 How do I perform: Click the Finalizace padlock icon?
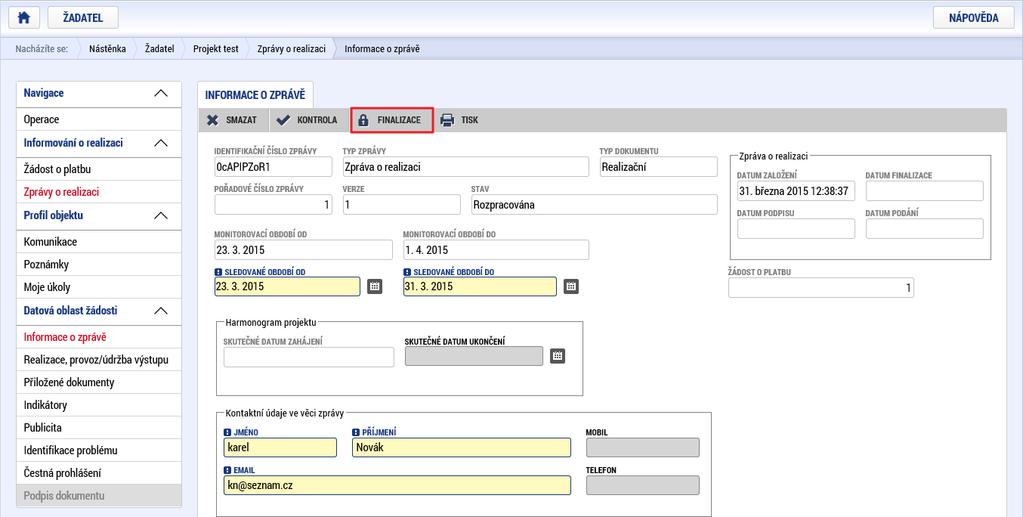tap(364, 120)
